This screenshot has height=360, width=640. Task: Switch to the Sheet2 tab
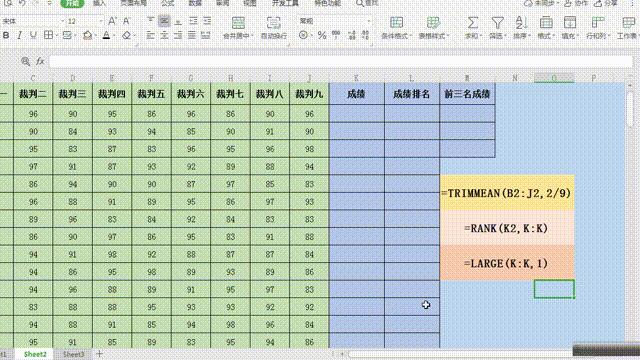[35, 354]
